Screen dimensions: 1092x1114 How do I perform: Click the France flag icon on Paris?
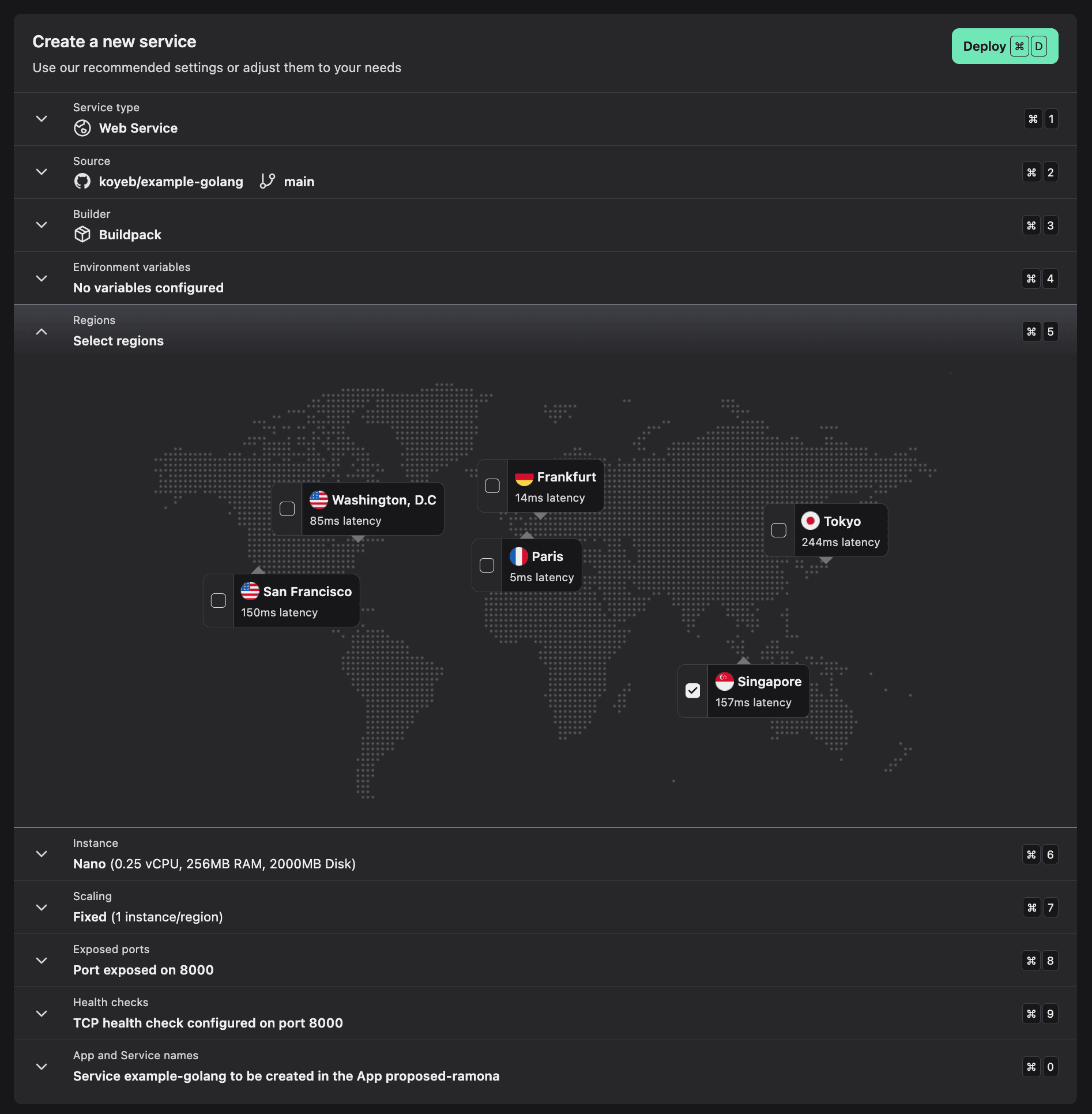click(518, 556)
